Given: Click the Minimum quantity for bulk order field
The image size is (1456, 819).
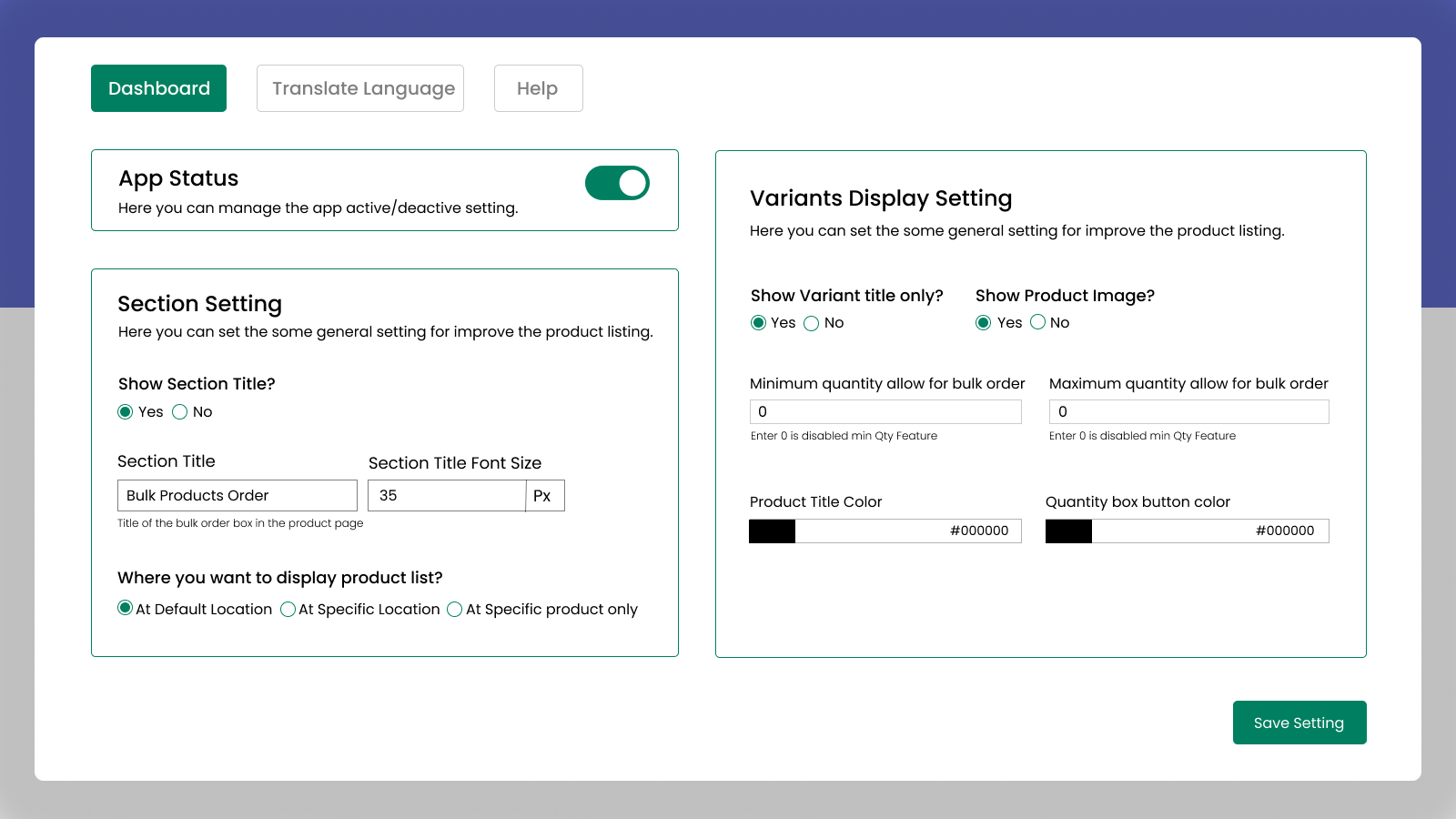Looking at the screenshot, I should point(885,411).
